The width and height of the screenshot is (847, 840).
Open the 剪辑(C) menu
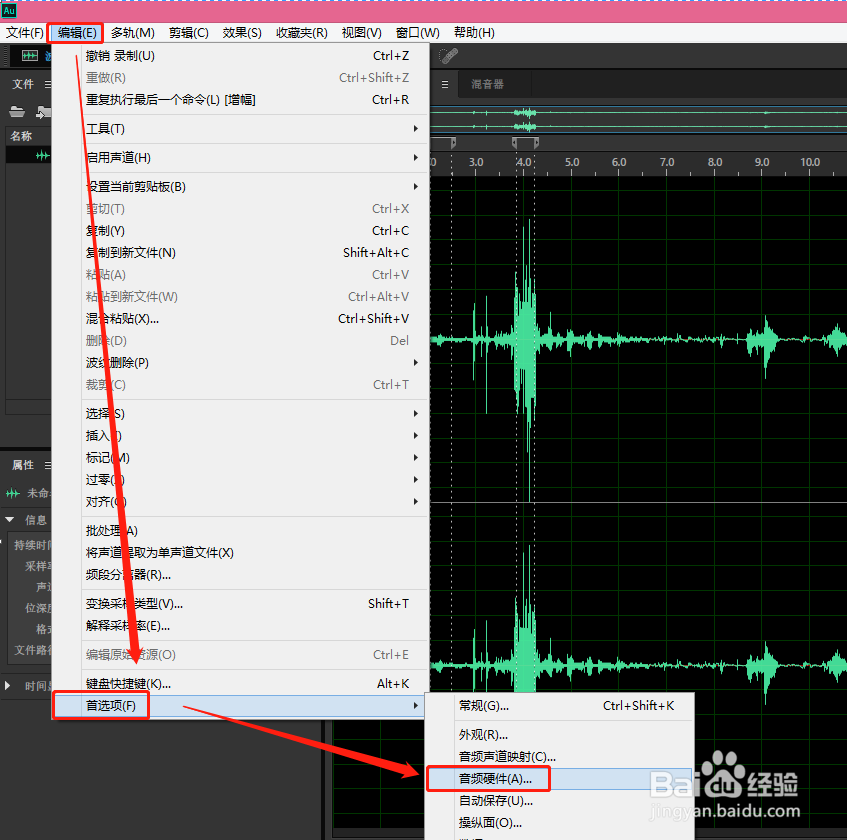(x=188, y=33)
